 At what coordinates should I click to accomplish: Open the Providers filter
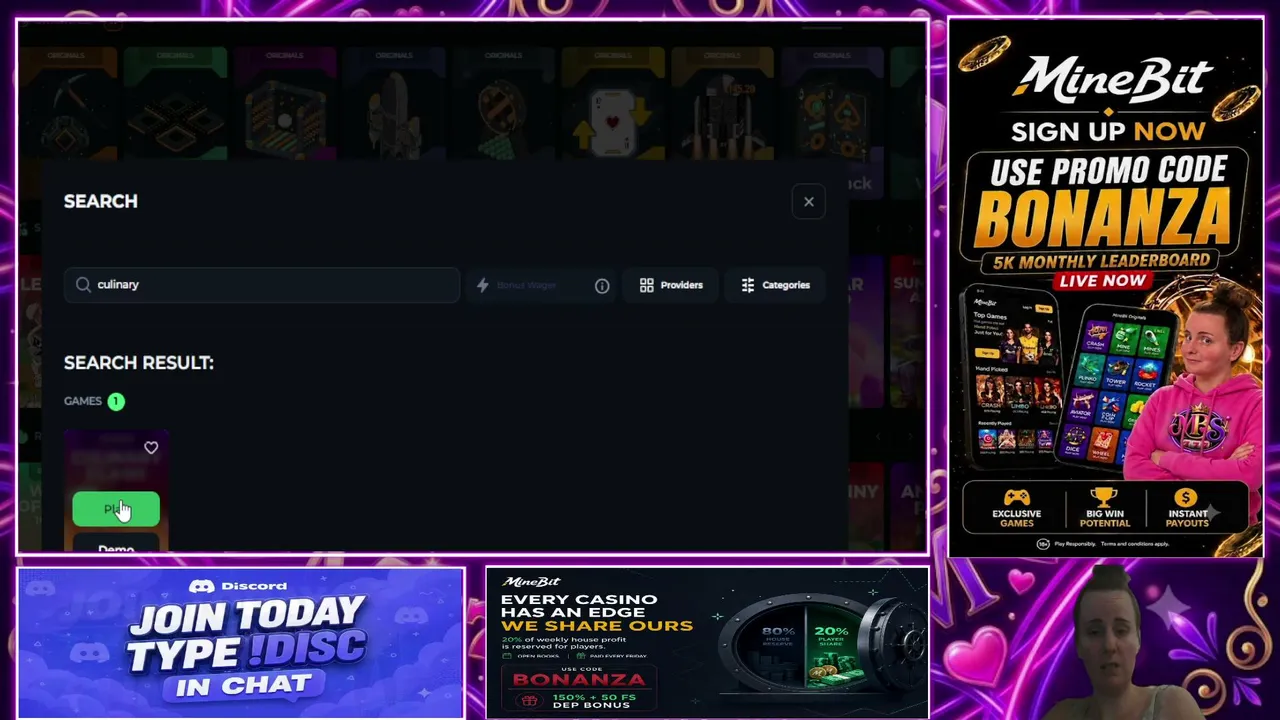(x=671, y=285)
